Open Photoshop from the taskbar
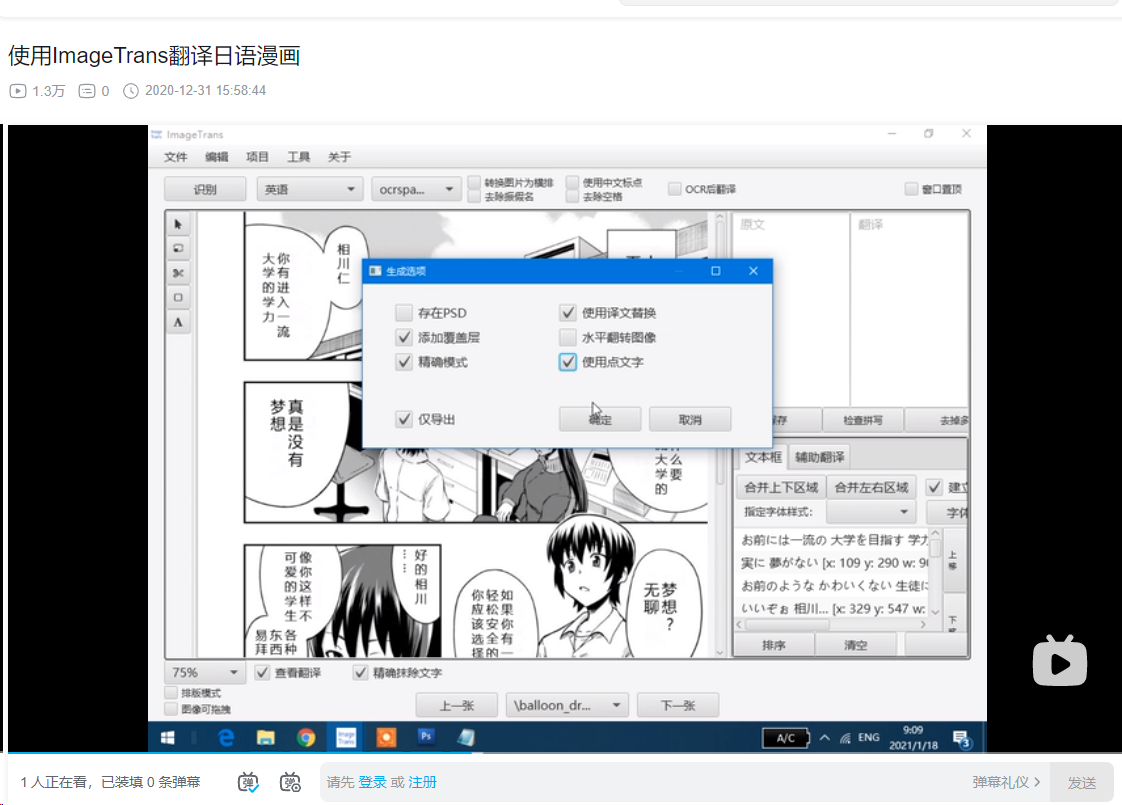 [x=426, y=736]
